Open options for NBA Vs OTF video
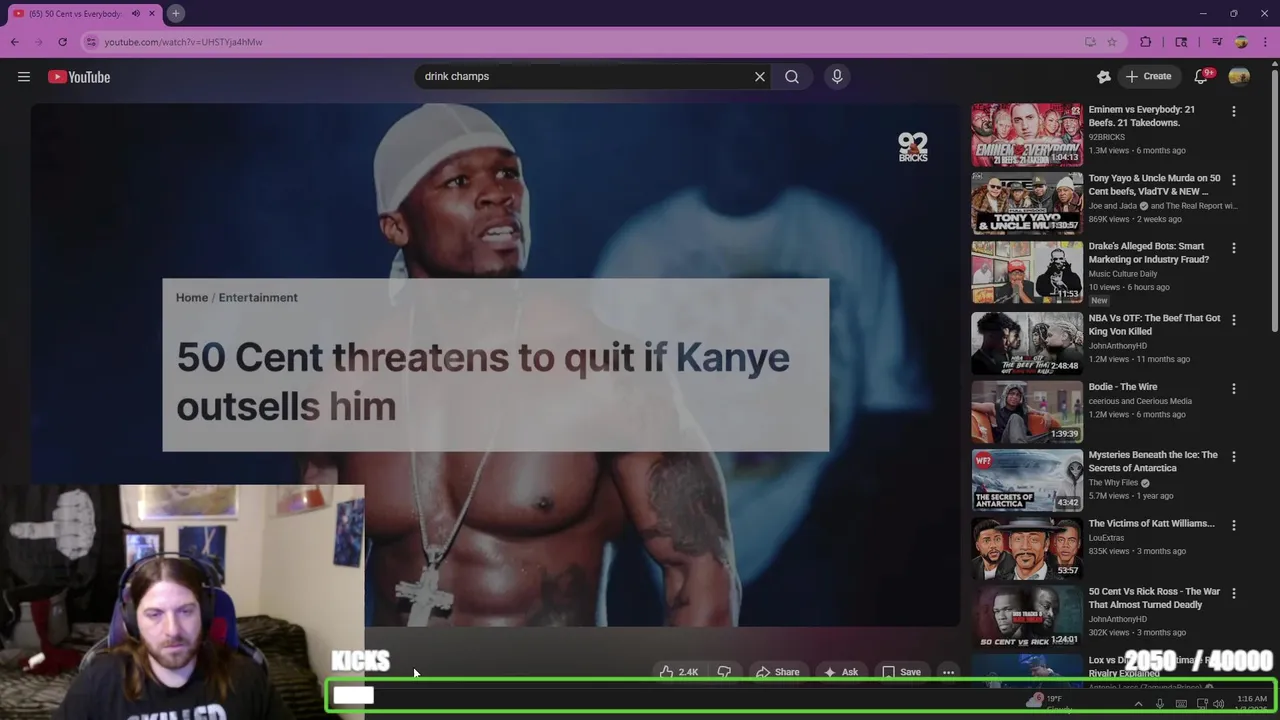This screenshot has height=720, width=1280. [1234, 320]
